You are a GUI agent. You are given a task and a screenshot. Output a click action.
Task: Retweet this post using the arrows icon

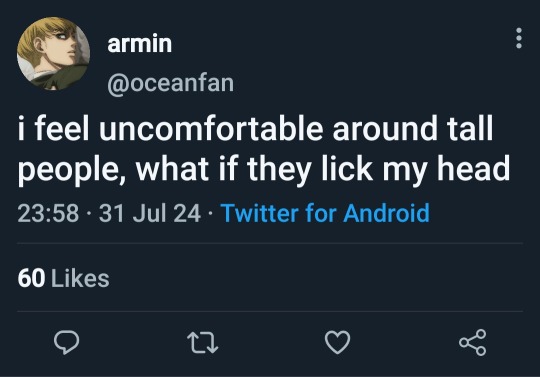(202, 343)
